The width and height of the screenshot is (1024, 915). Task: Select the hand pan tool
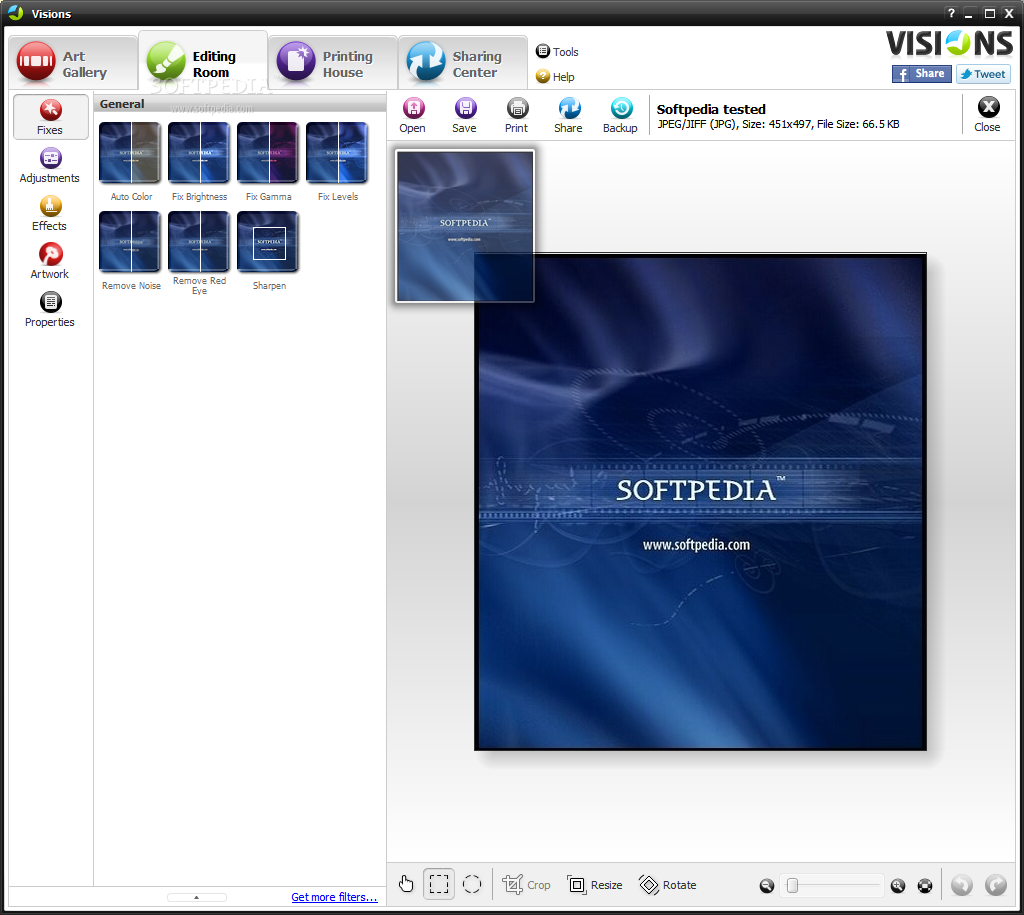(x=406, y=884)
